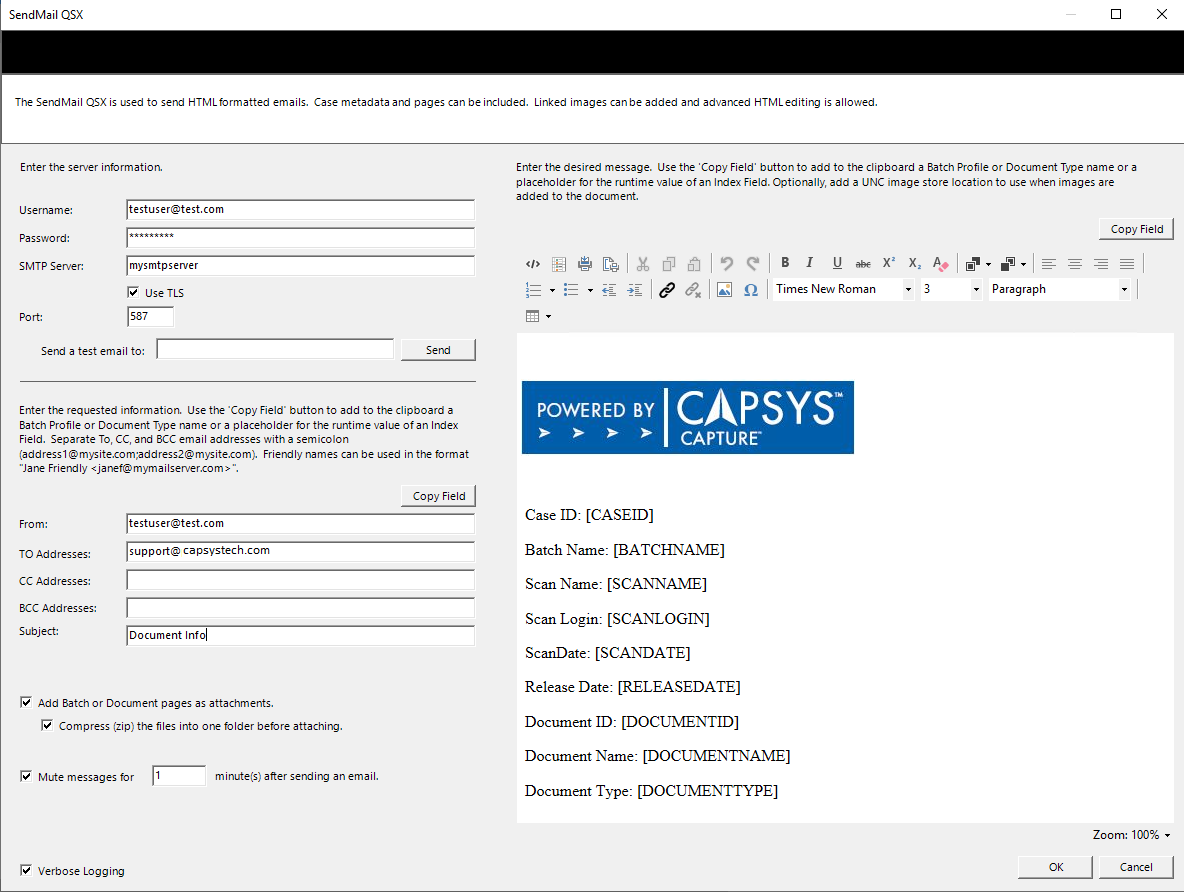The image size is (1184, 892).
Task: Apply superscript formatting
Action: coord(889,263)
